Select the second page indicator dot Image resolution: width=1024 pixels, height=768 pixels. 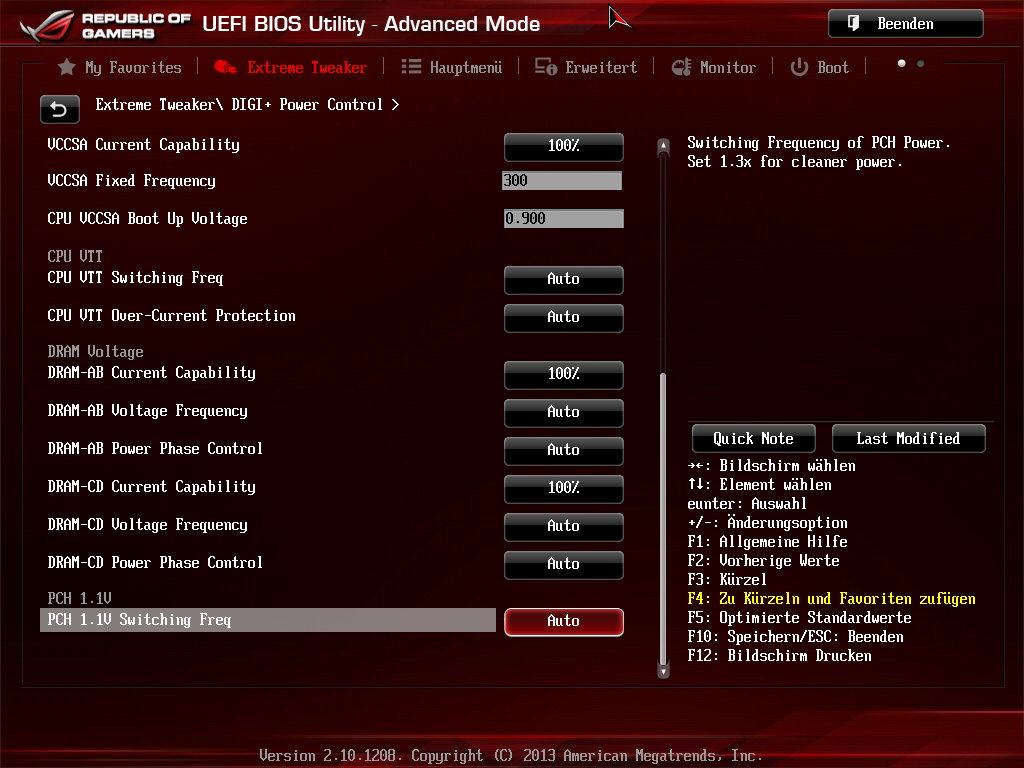pyautogui.click(x=921, y=63)
